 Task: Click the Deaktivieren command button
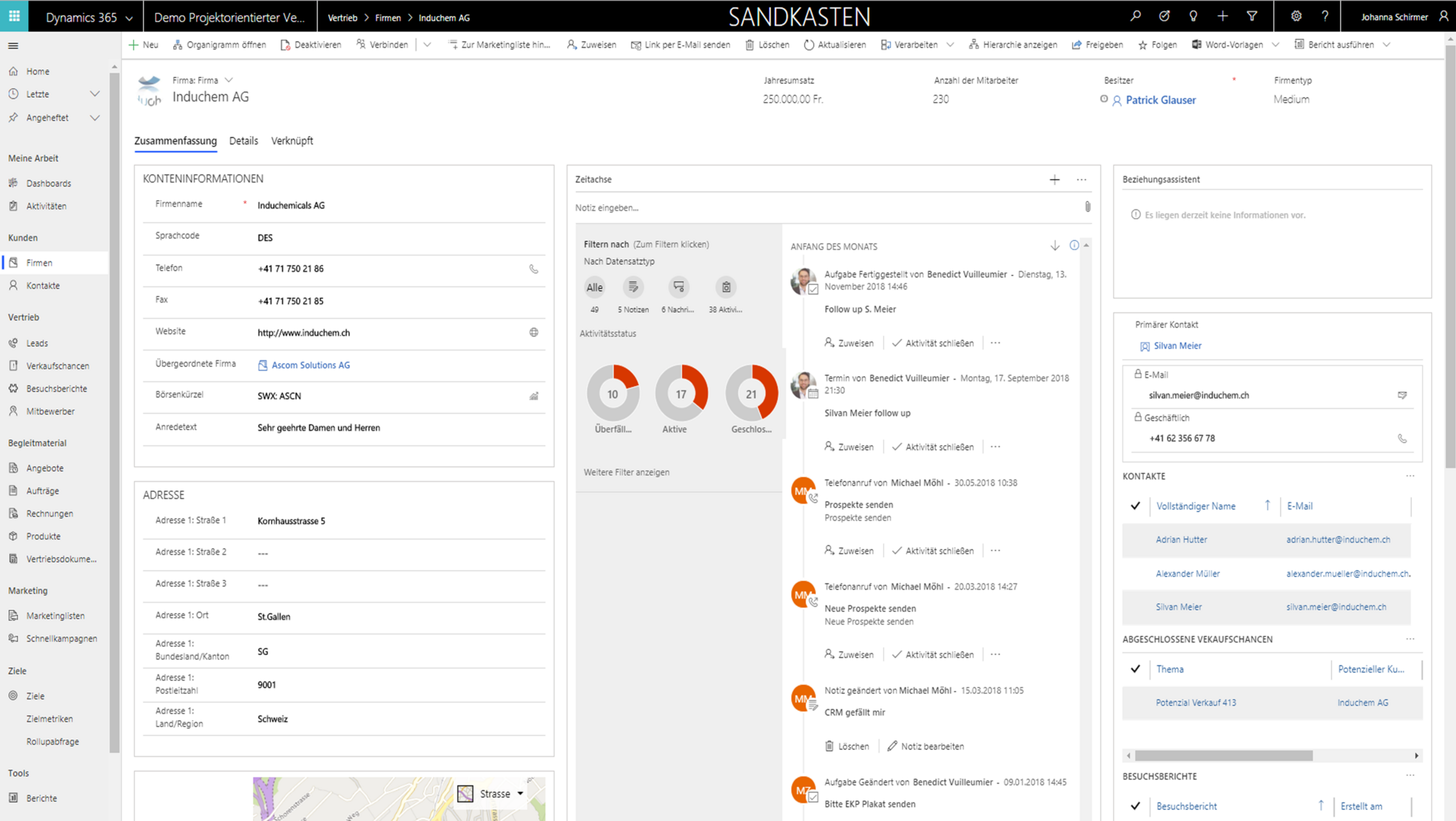tap(311, 45)
